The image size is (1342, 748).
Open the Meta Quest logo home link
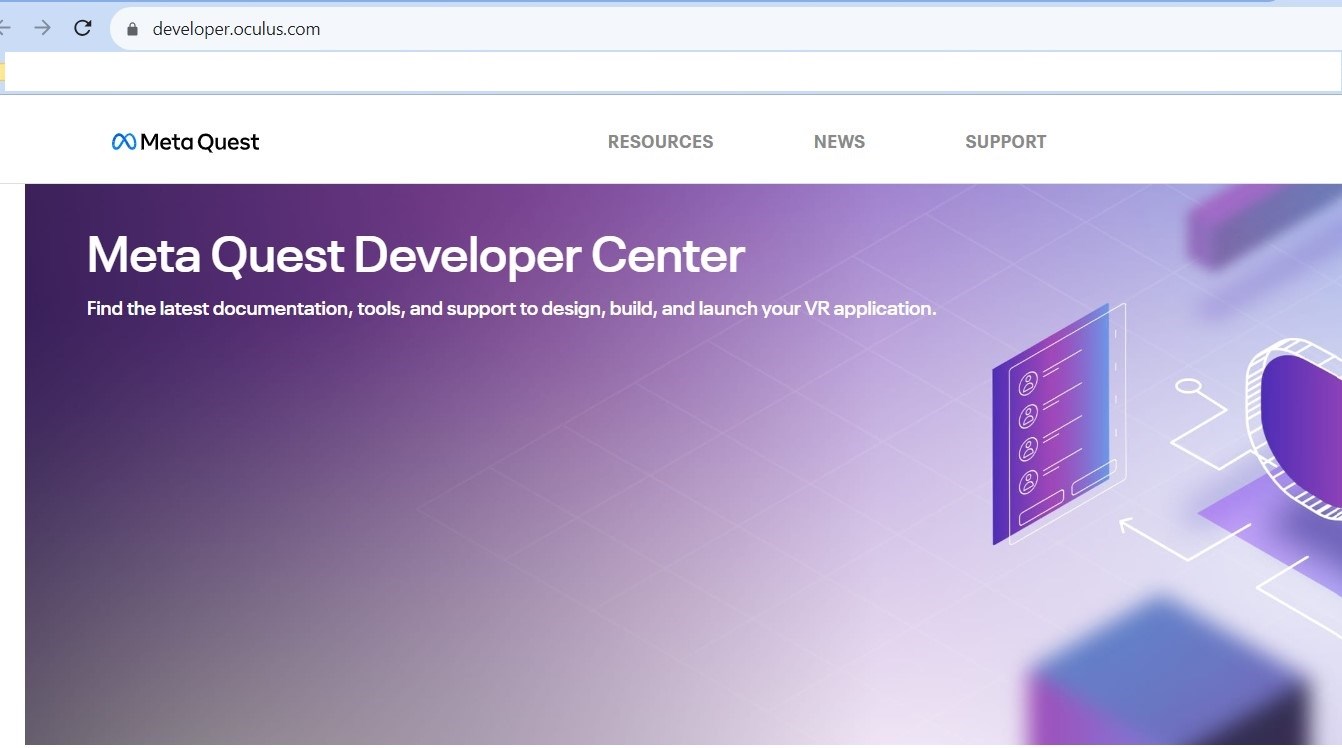[186, 142]
